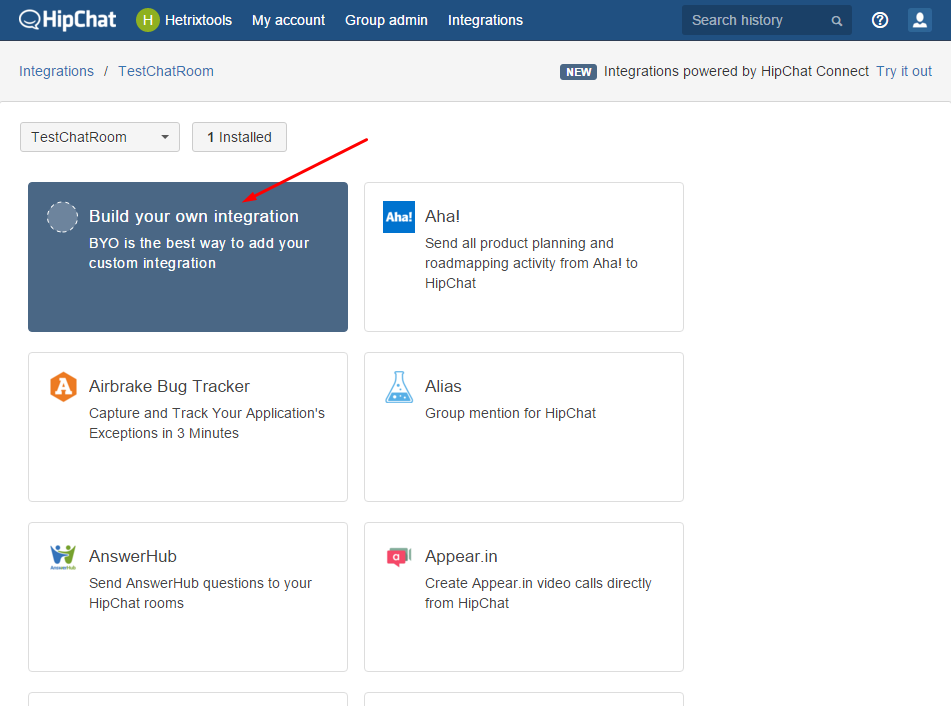951x706 pixels.
Task: Open the TestChatRoom room dropdown
Action: pyautogui.click(x=100, y=137)
